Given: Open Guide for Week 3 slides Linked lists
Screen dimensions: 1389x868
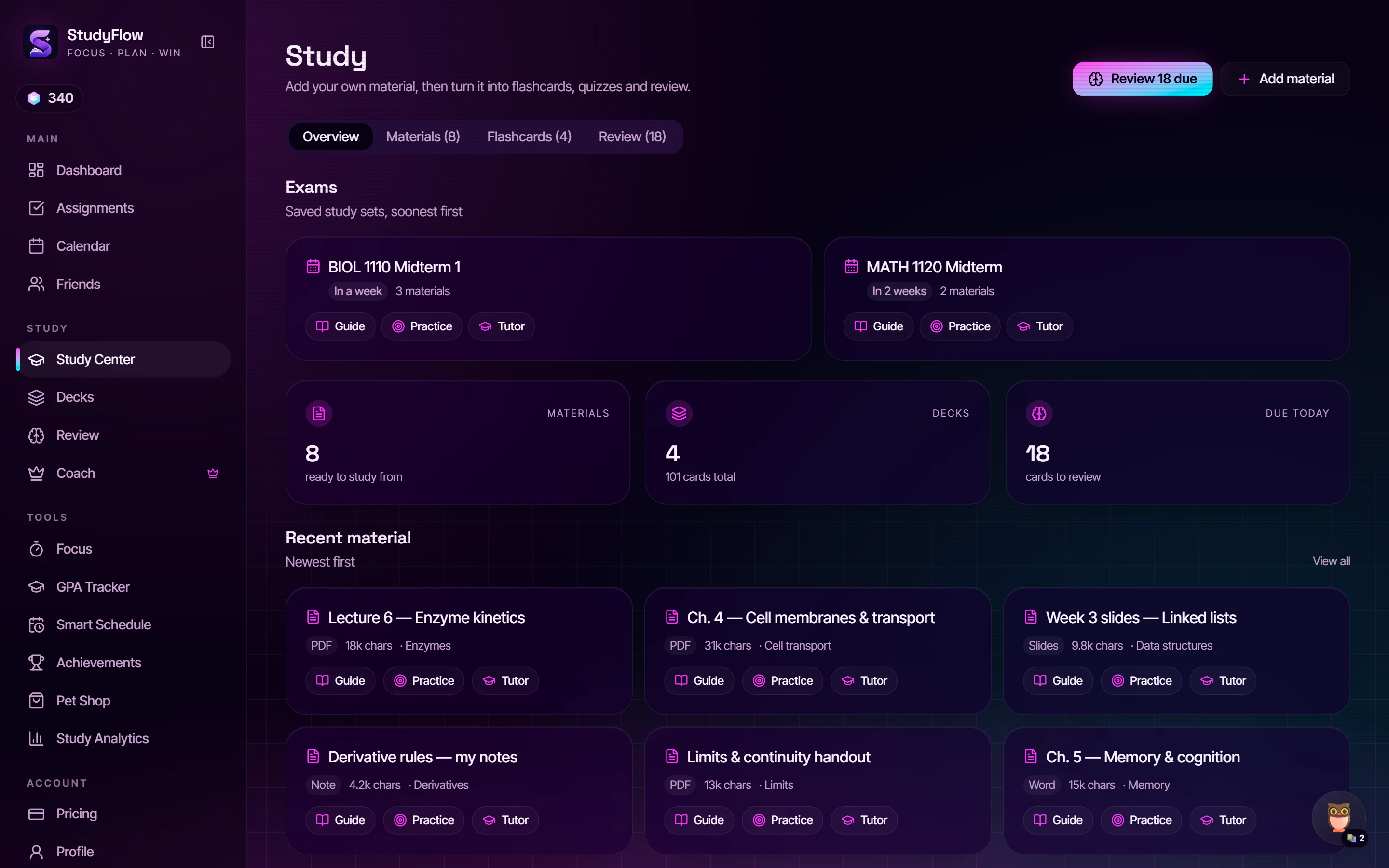Looking at the screenshot, I should click(1058, 681).
